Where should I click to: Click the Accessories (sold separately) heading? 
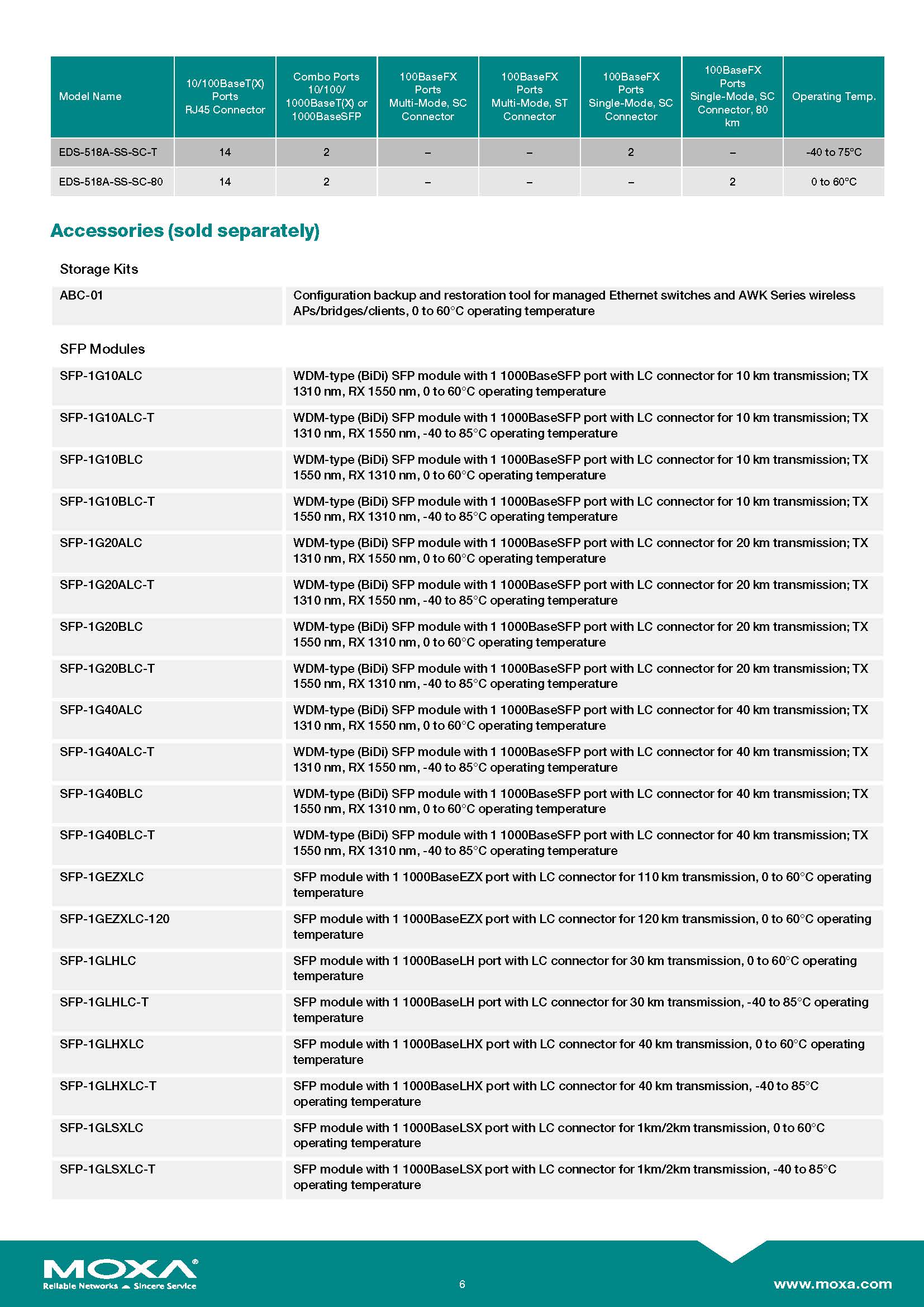coord(185,231)
